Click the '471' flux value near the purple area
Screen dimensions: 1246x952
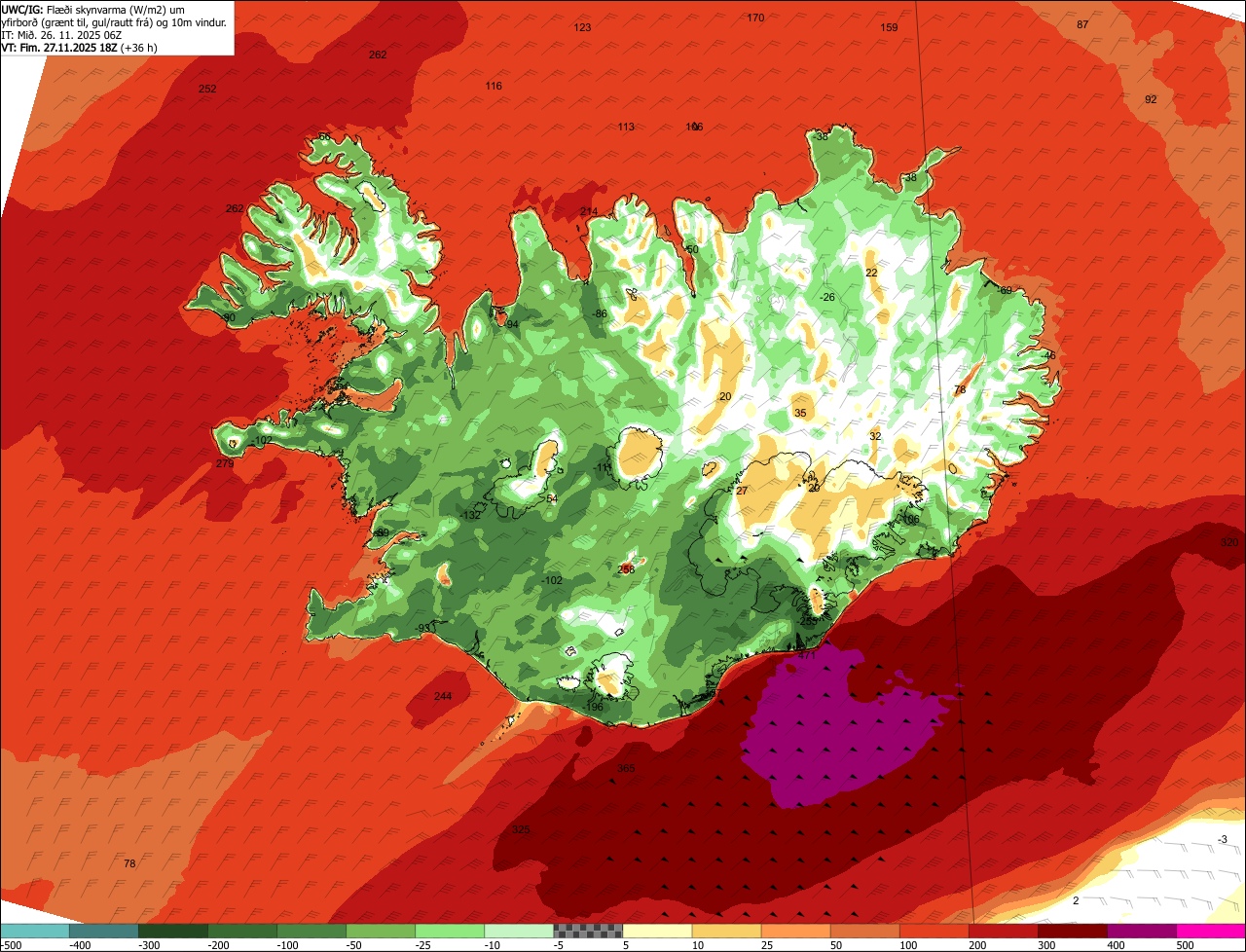point(807,656)
